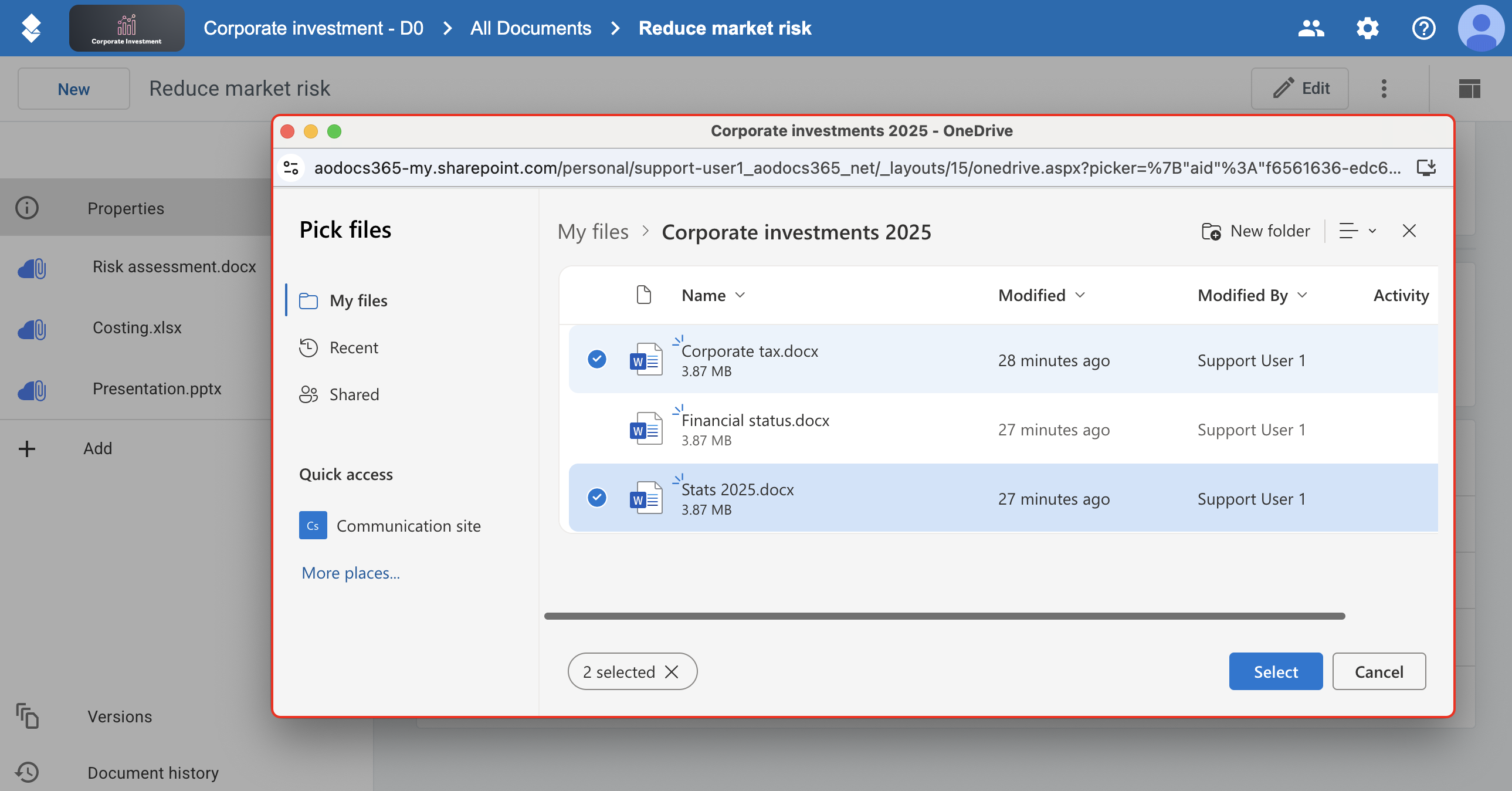Click the Costing.xlsx attachment icon
This screenshot has height=791, width=1512.
32,329
